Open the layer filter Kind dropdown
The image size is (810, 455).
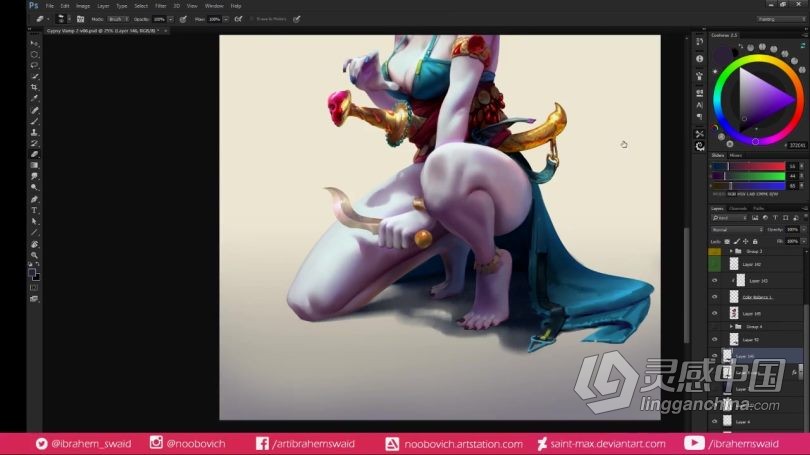click(x=729, y=218)
